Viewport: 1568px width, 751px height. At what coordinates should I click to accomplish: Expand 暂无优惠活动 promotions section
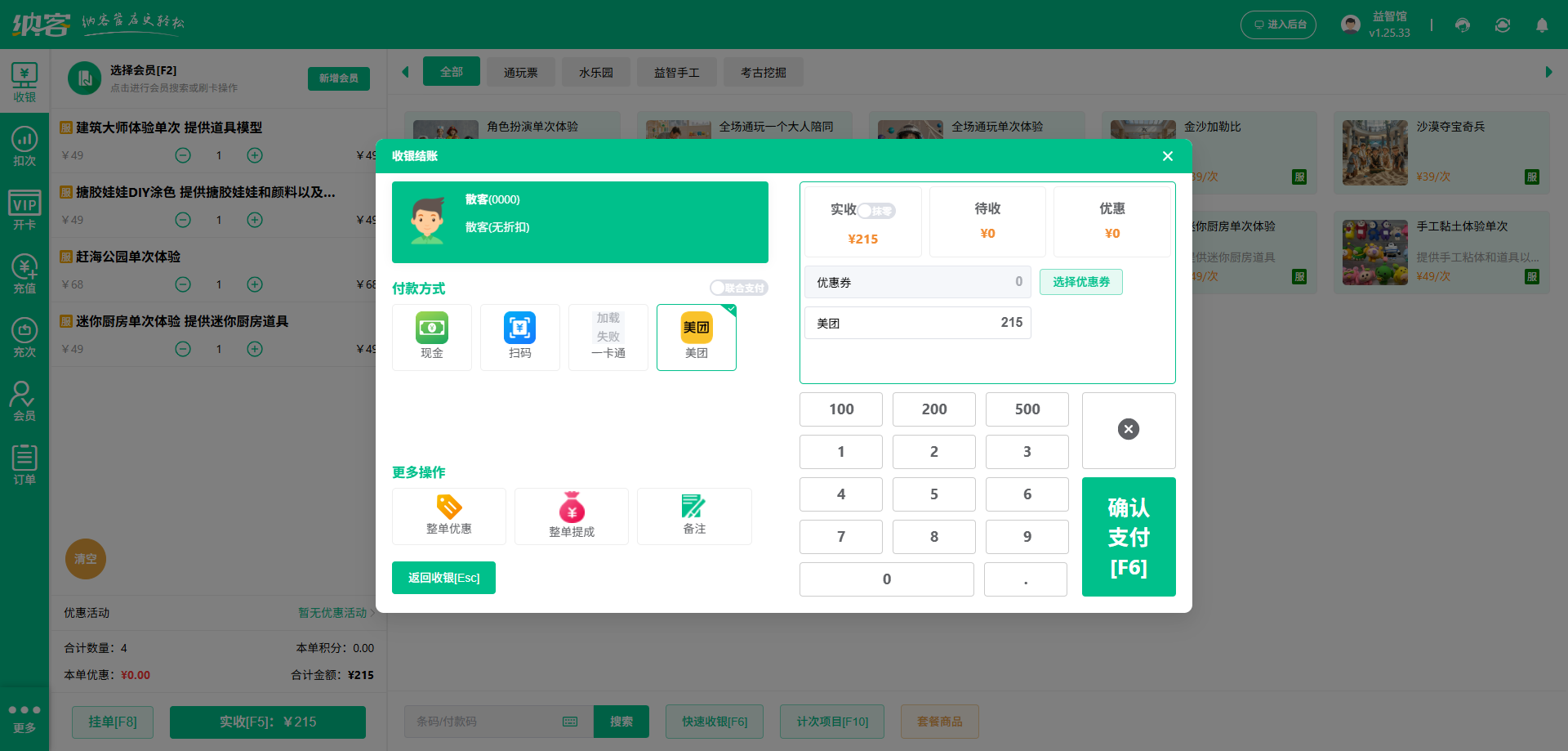click(332, 613)
